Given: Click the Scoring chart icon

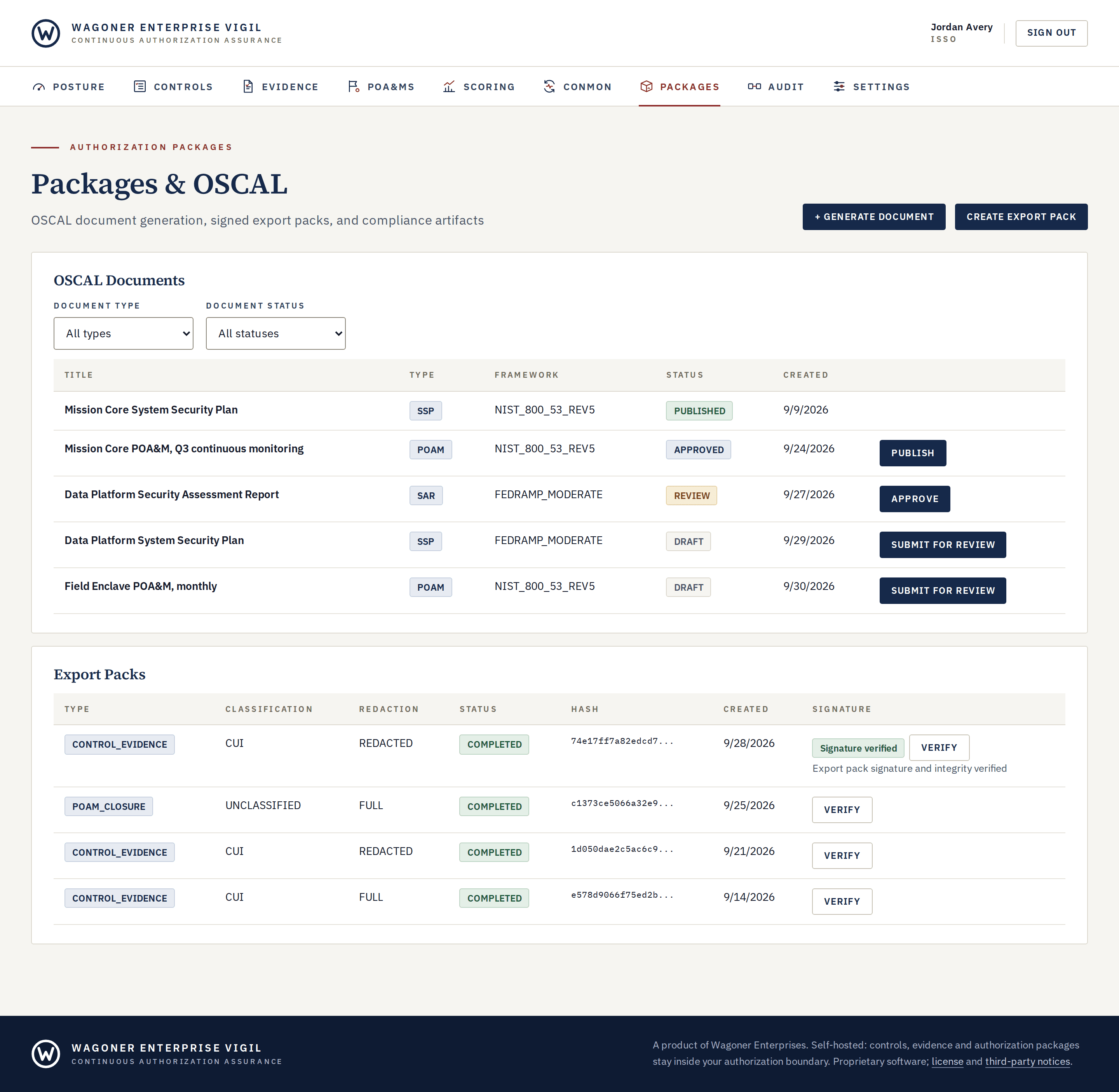Looking at the screenshot, I should [x=449, y=87].
